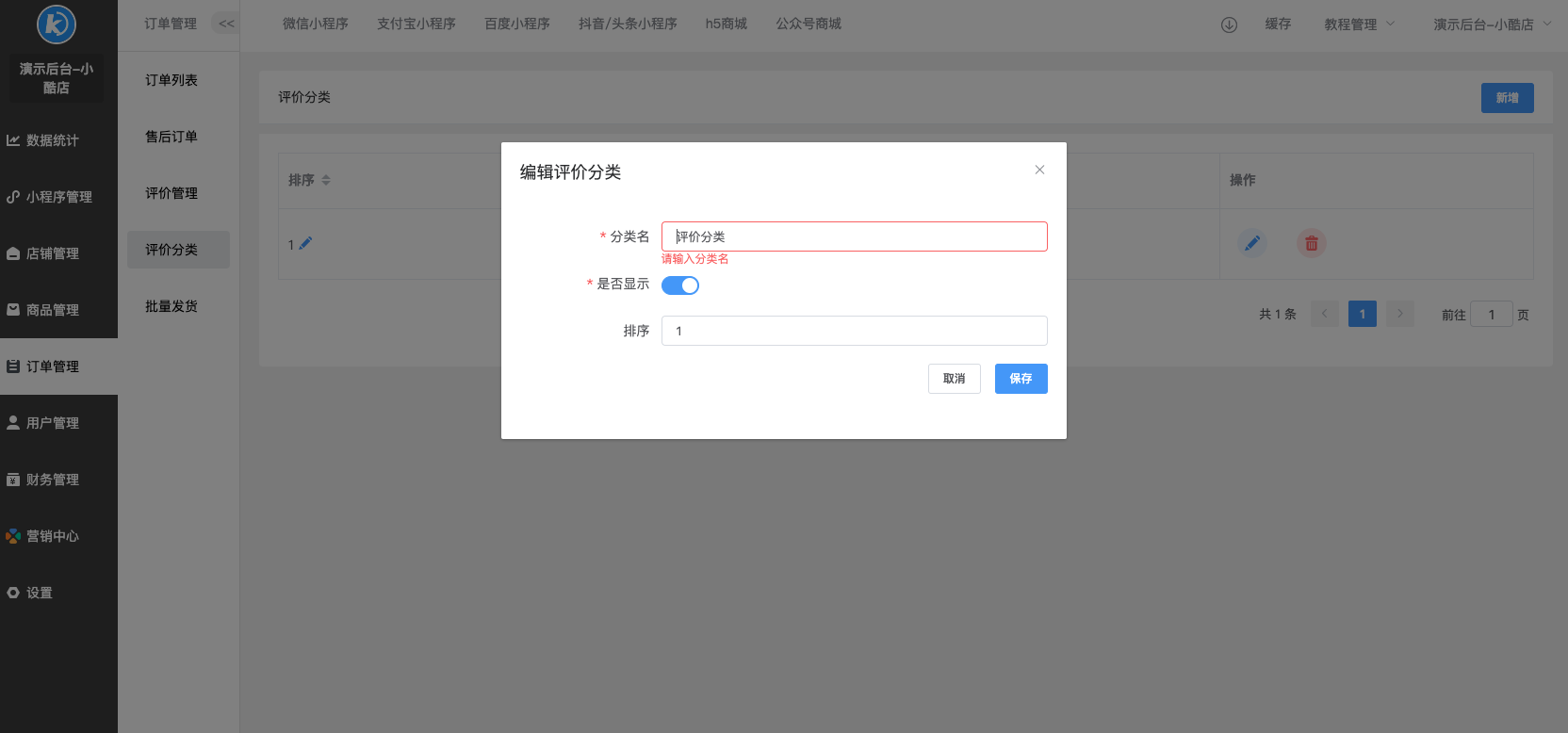Click the 取消 button

point(955,379)
